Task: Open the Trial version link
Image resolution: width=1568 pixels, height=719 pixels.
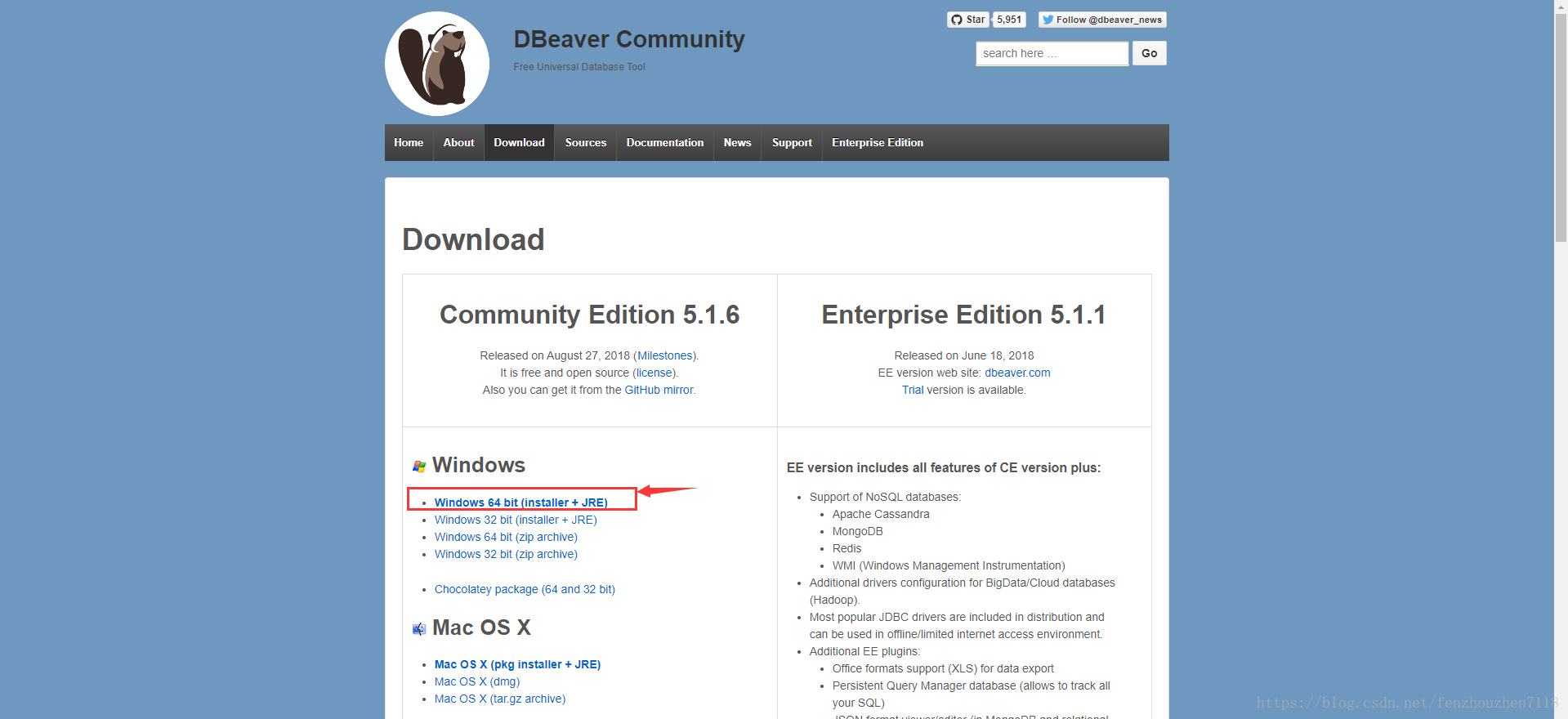Action: coord(913,390)
